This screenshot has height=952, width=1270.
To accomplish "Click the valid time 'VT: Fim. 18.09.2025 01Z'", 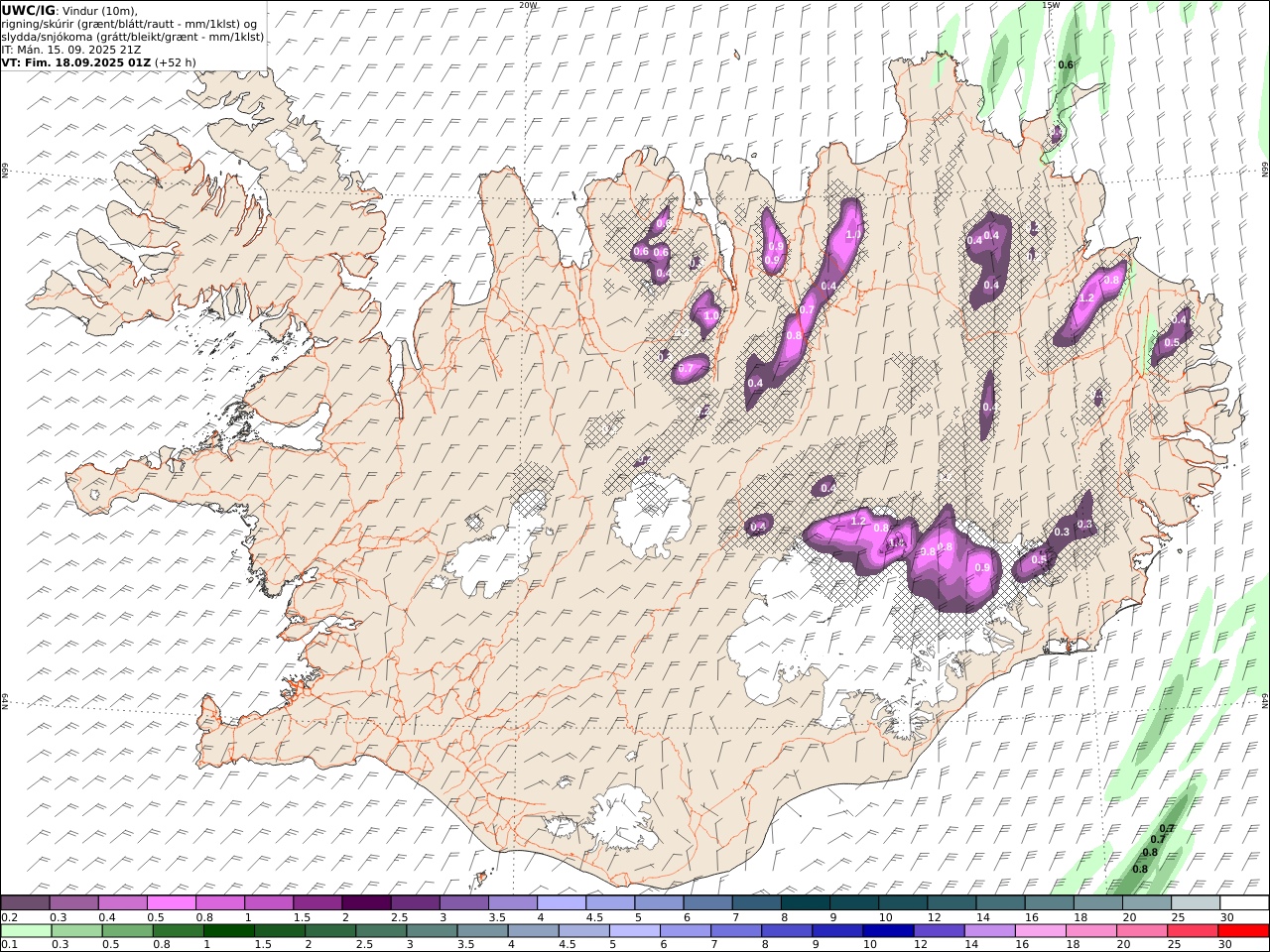I will 76,62.
